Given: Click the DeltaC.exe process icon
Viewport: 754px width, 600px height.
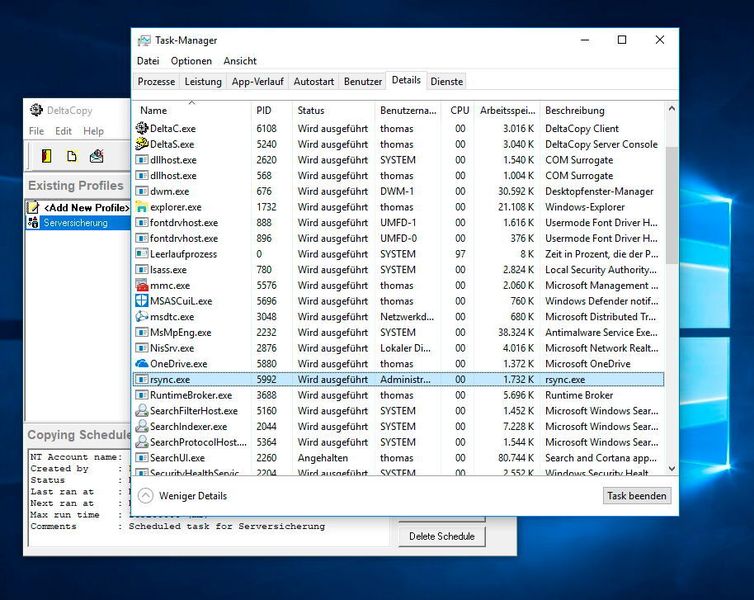Looking at the screenshot, I should pyautogui.click(x=142, y=128).
